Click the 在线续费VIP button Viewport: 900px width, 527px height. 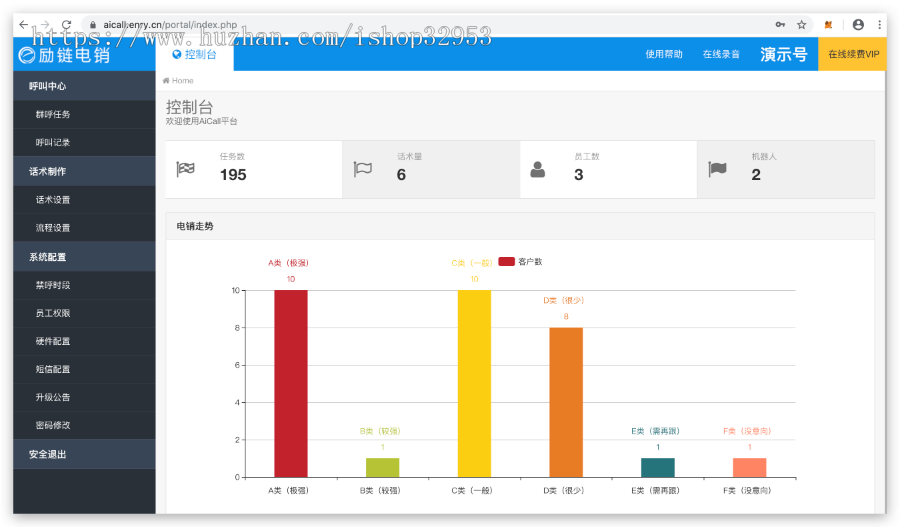(853, 55)
